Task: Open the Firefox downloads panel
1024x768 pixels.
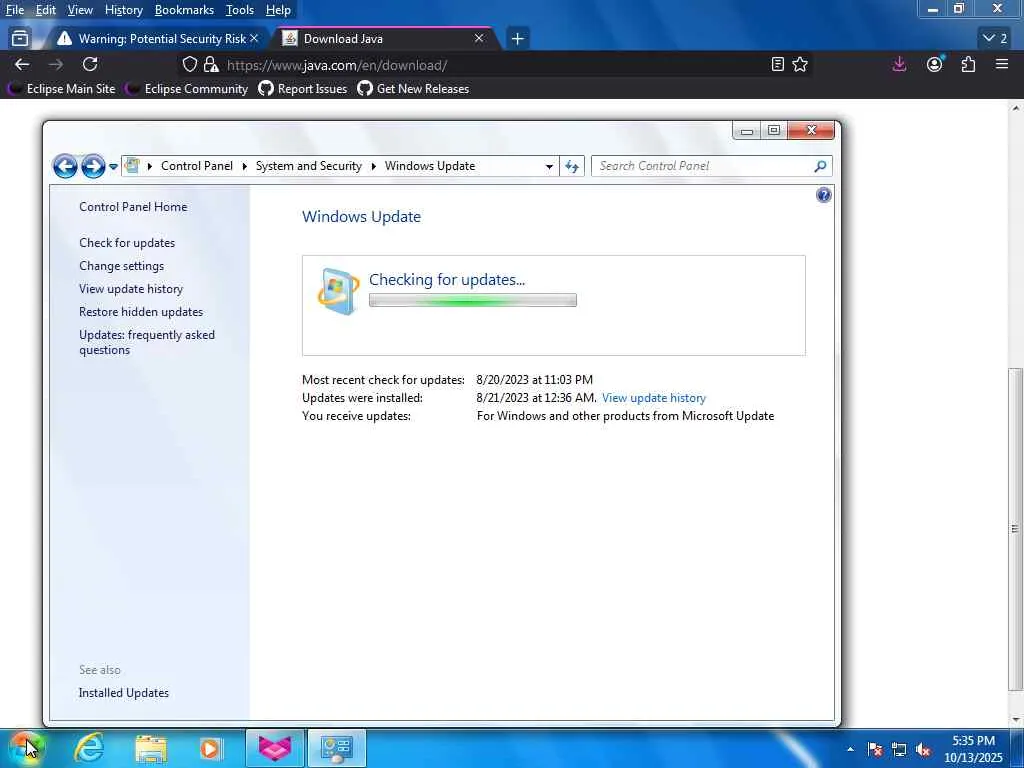Action: pos(899,65)
